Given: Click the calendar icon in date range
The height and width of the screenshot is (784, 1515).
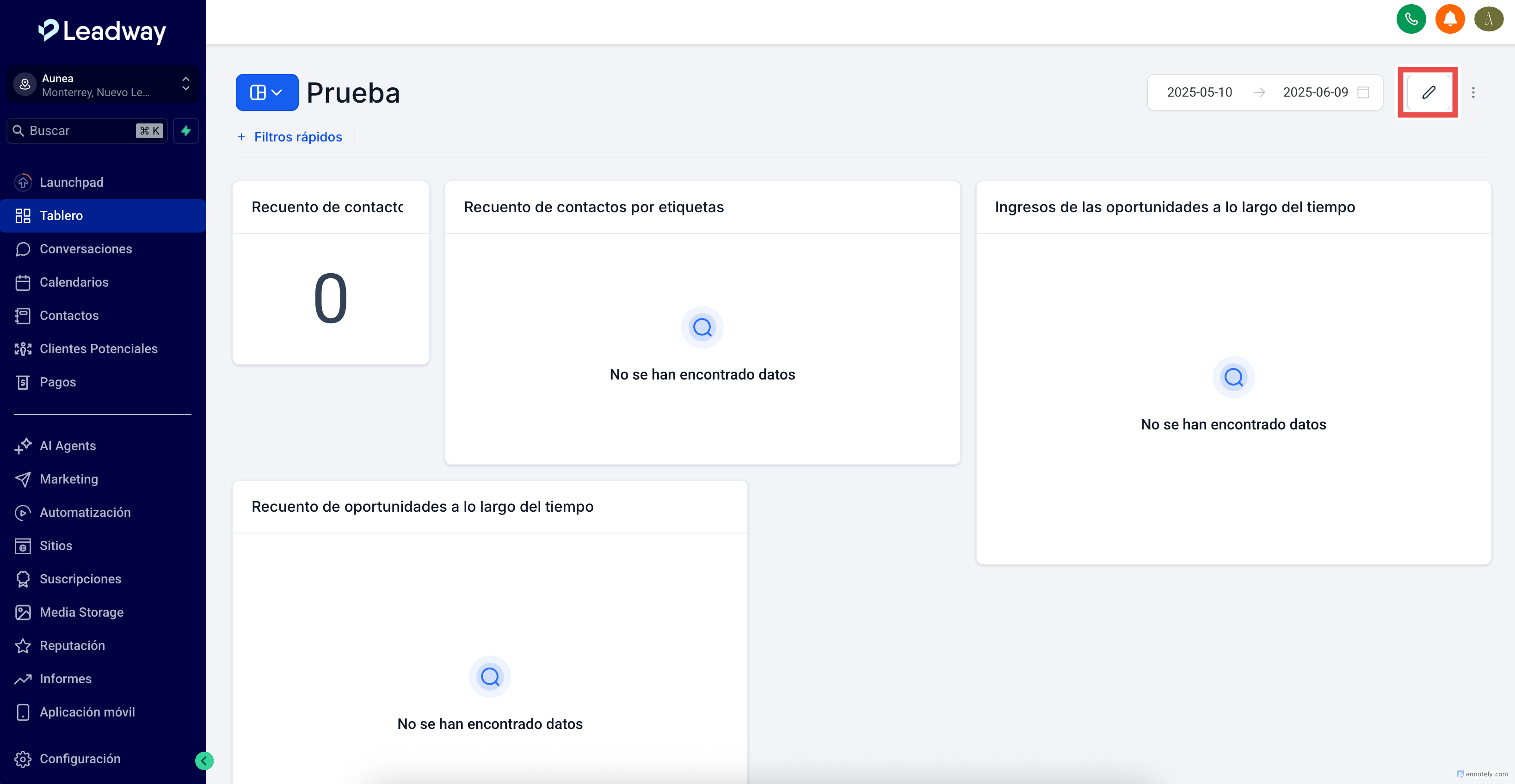Looking at the screenshot, I should (1363, 92).
